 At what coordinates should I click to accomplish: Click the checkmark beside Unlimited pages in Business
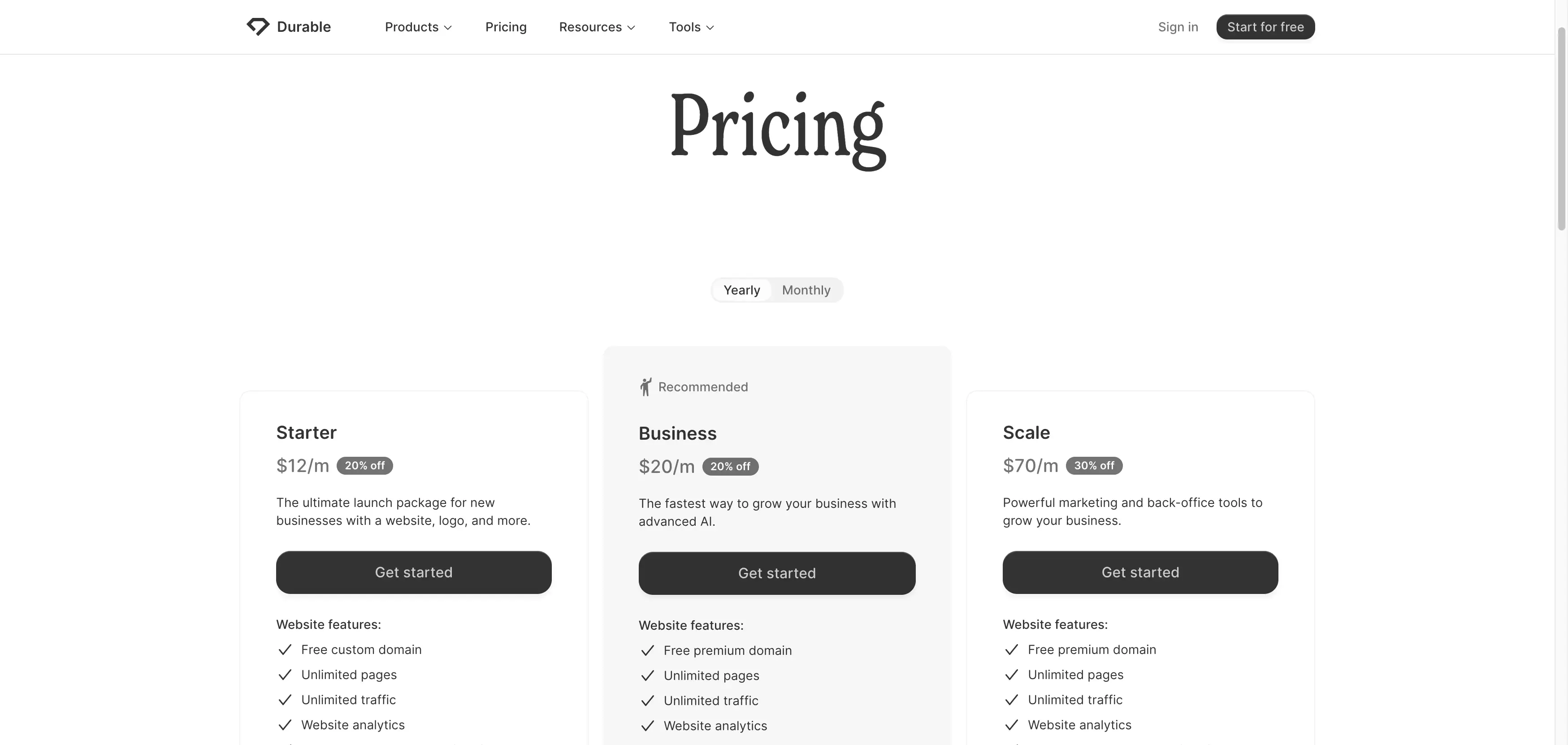[647, 676]
